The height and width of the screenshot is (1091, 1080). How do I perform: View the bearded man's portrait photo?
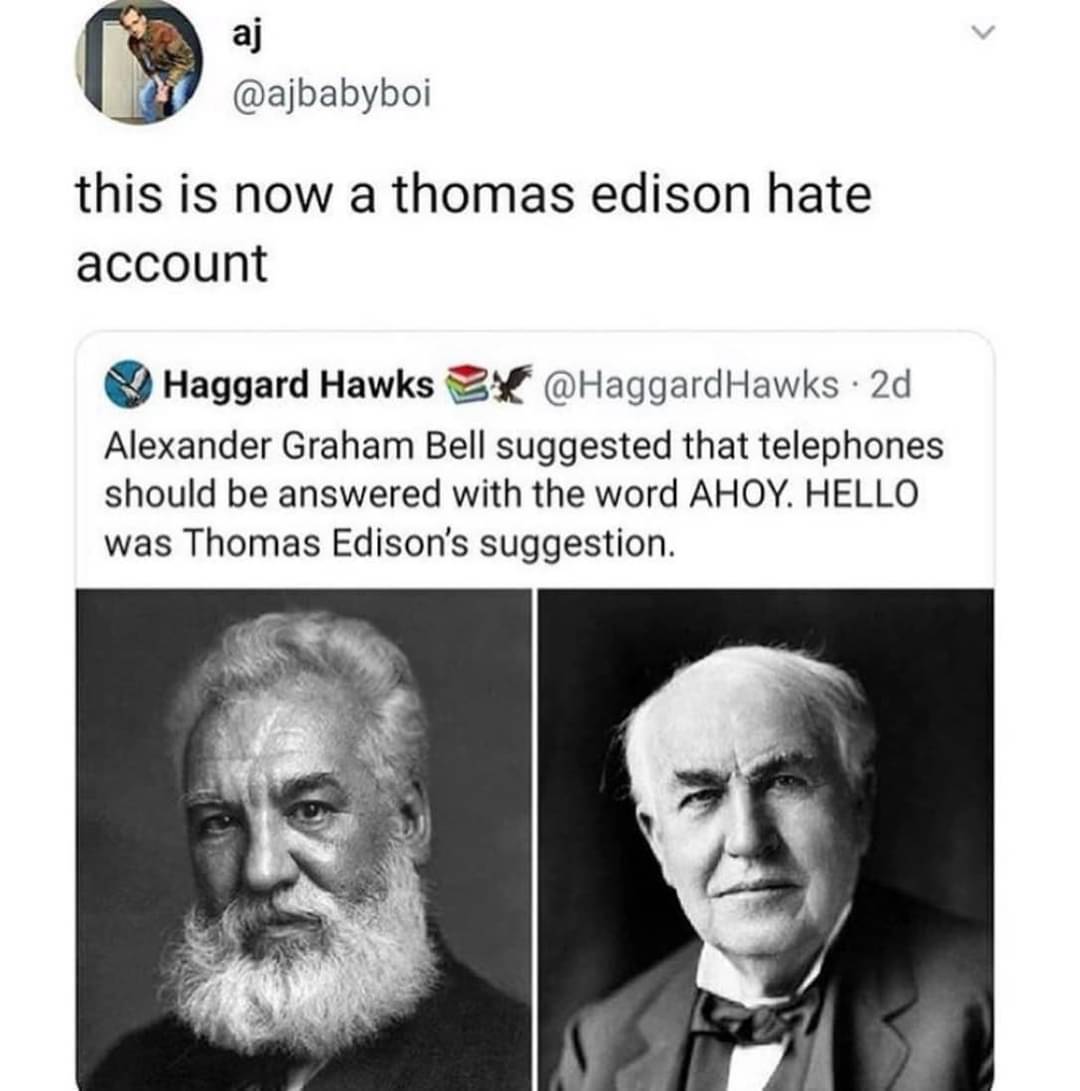pyautogui.click(x=303, y=840)
